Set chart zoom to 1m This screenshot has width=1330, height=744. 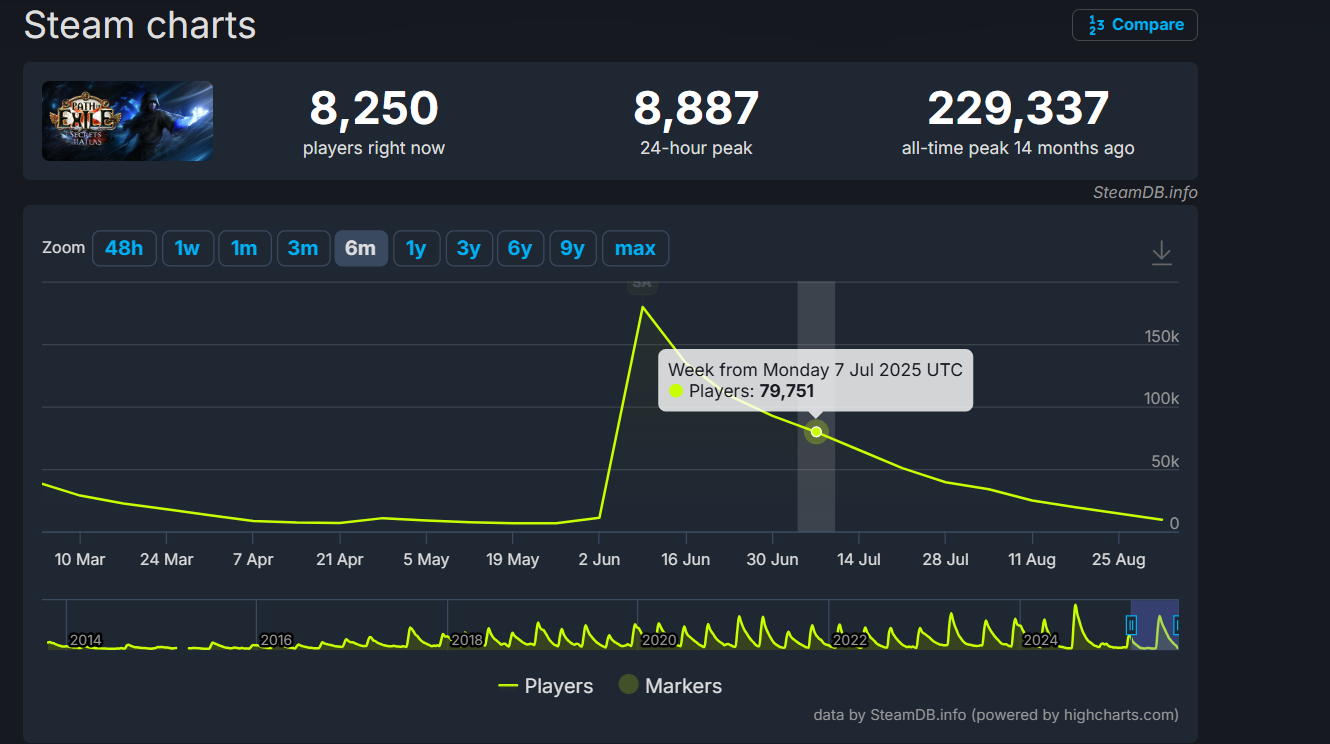coord(244,249)
